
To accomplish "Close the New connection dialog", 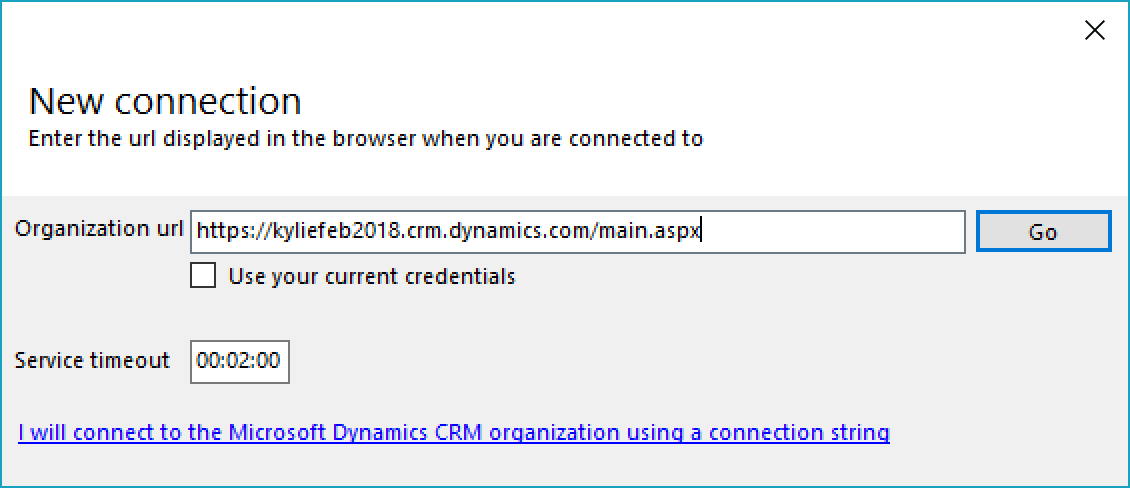I will coord(1095,31).
